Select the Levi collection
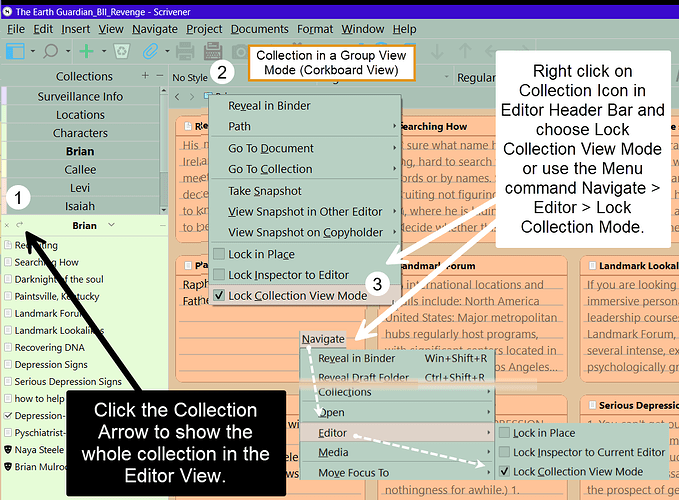Image resolution: width=679 pixels, height=500 pixels. [x=80, y=188]
